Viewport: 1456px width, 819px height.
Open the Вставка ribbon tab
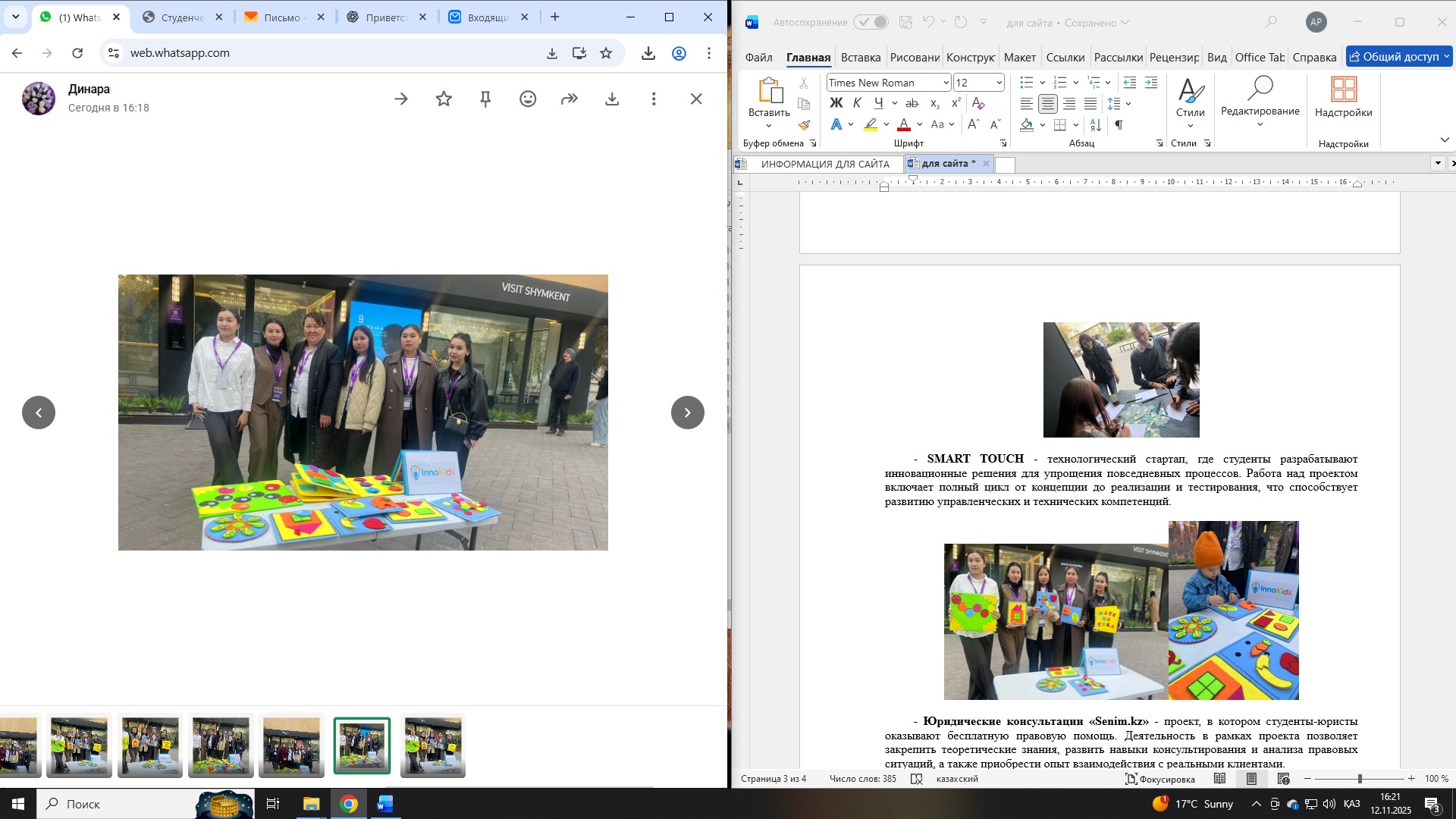[x=860, y=58]
